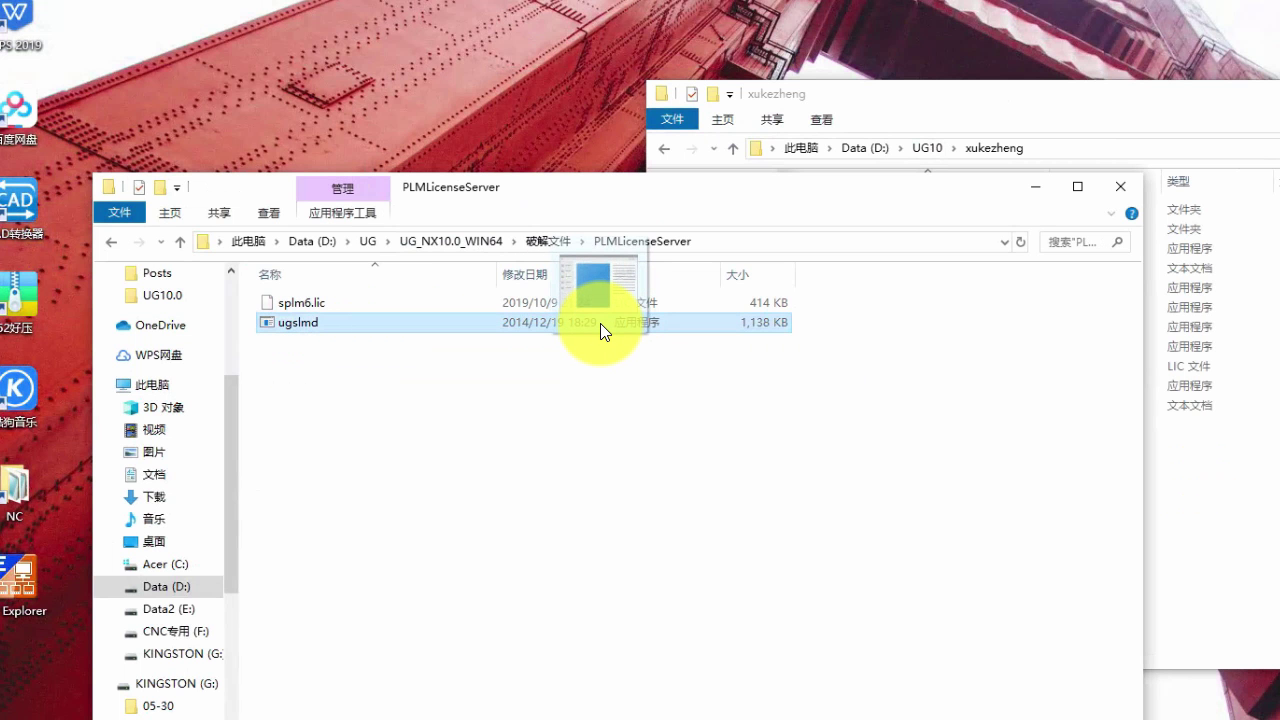
Task: Click UG_NX10.0_WIN64 in the breadcrumb path
Action: coord(450,242)
